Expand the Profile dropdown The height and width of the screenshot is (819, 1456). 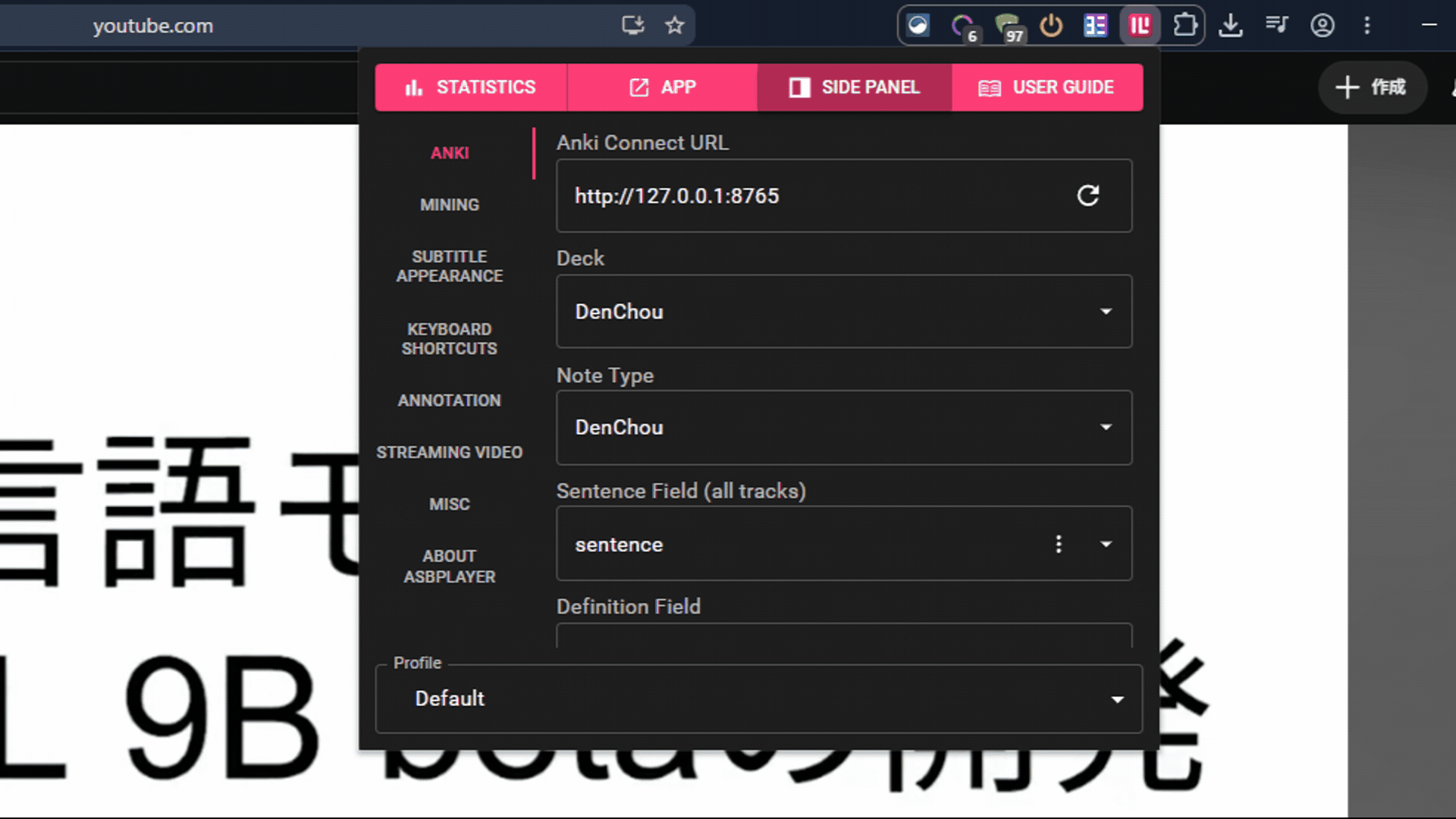point(759,698)
